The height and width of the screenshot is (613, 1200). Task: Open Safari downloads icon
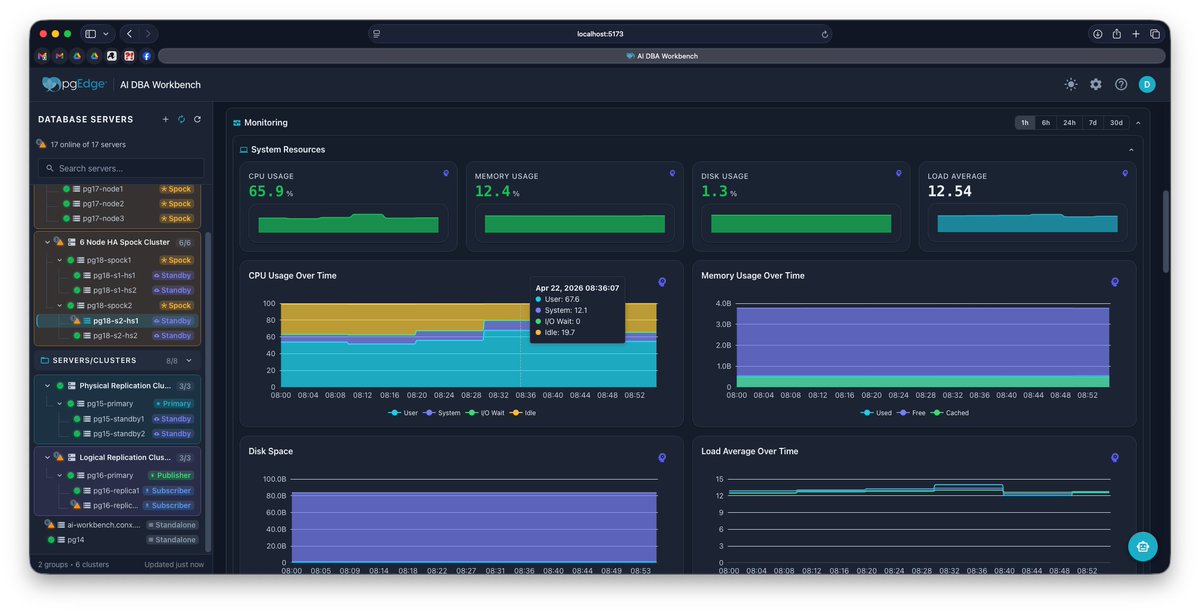coord(1097,34)
